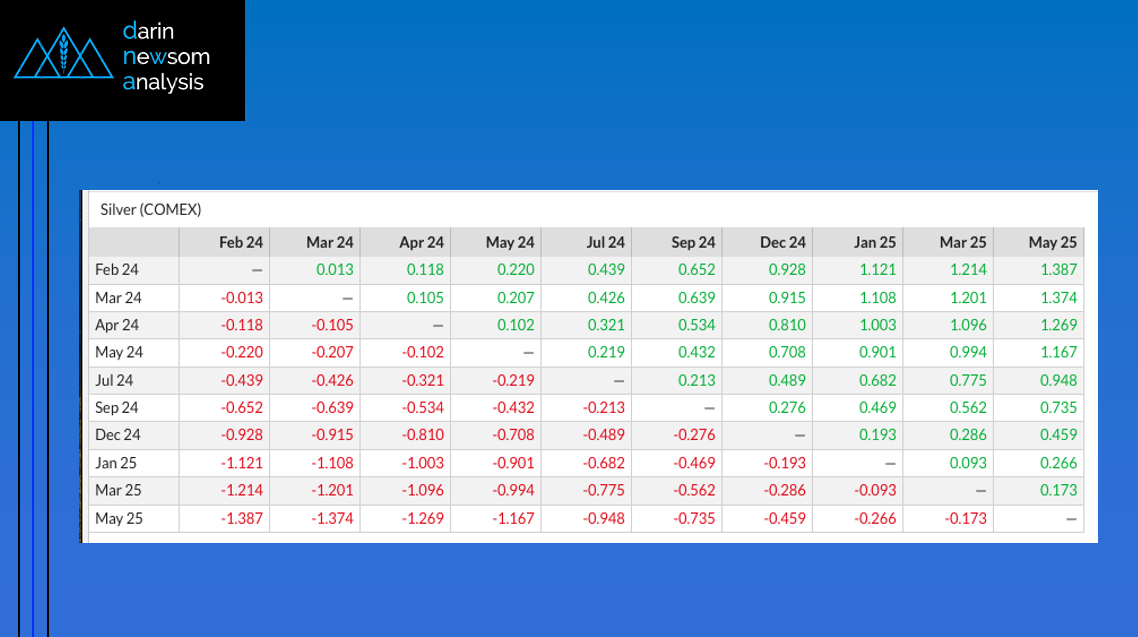This screenshot has width=1138, height=637.
Task: Select the May 25 column header
Action: pyautogui.click(x=1052, y=242)
